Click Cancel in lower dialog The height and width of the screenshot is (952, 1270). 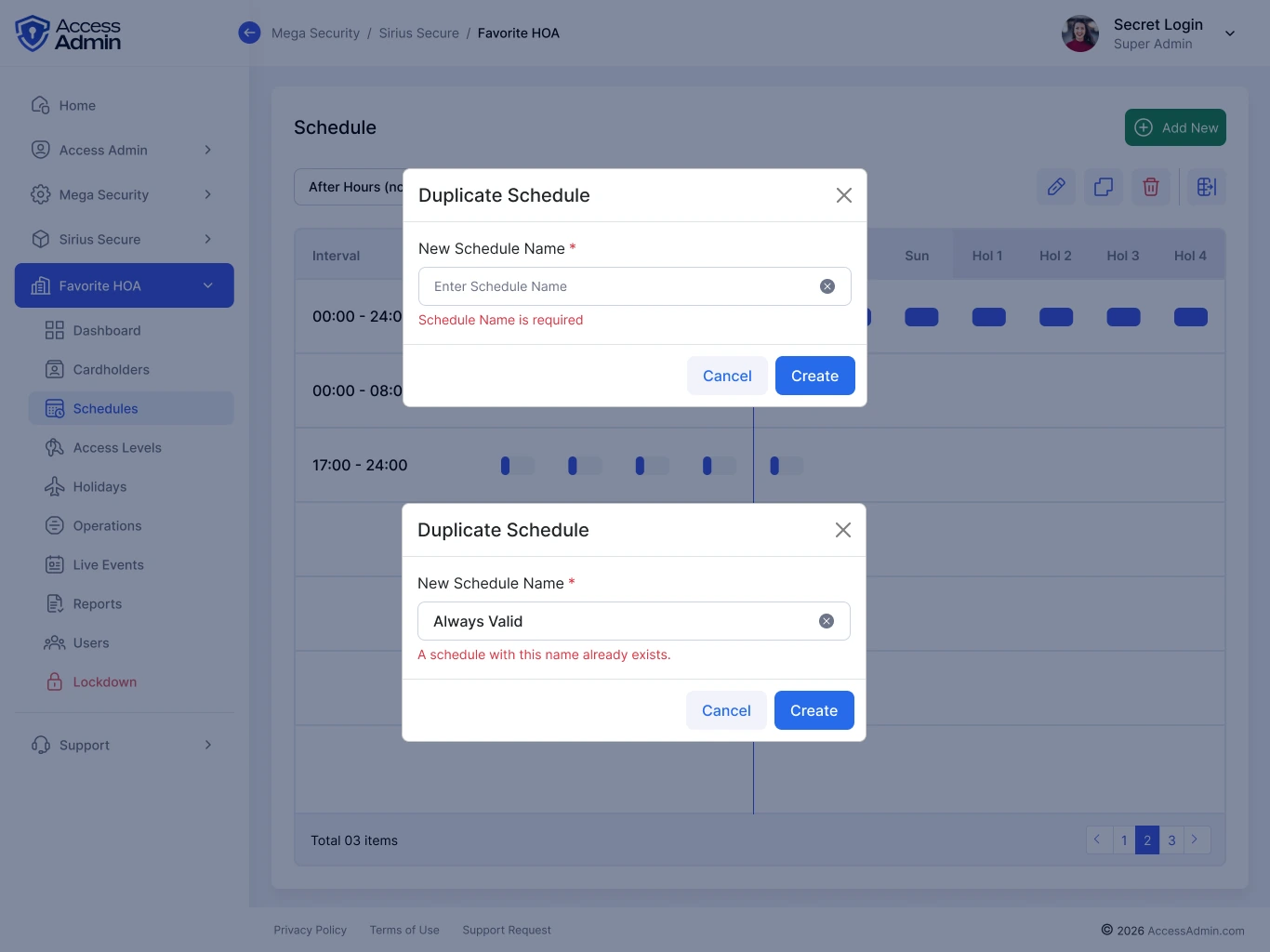point(726,710)
